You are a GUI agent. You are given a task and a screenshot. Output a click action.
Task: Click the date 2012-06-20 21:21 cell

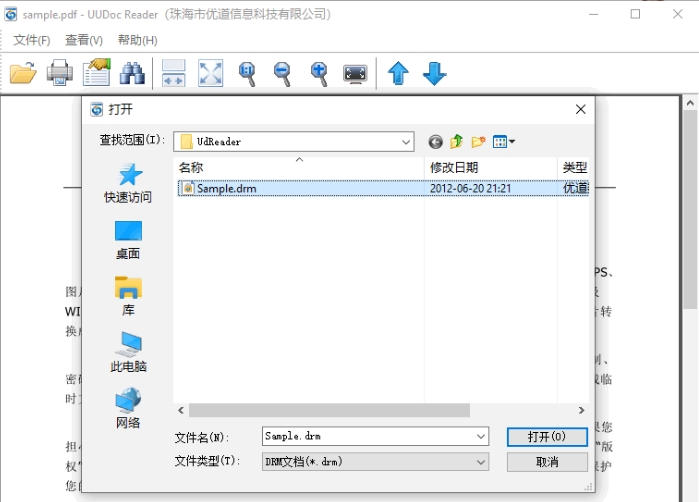click(x=470, y=189)
